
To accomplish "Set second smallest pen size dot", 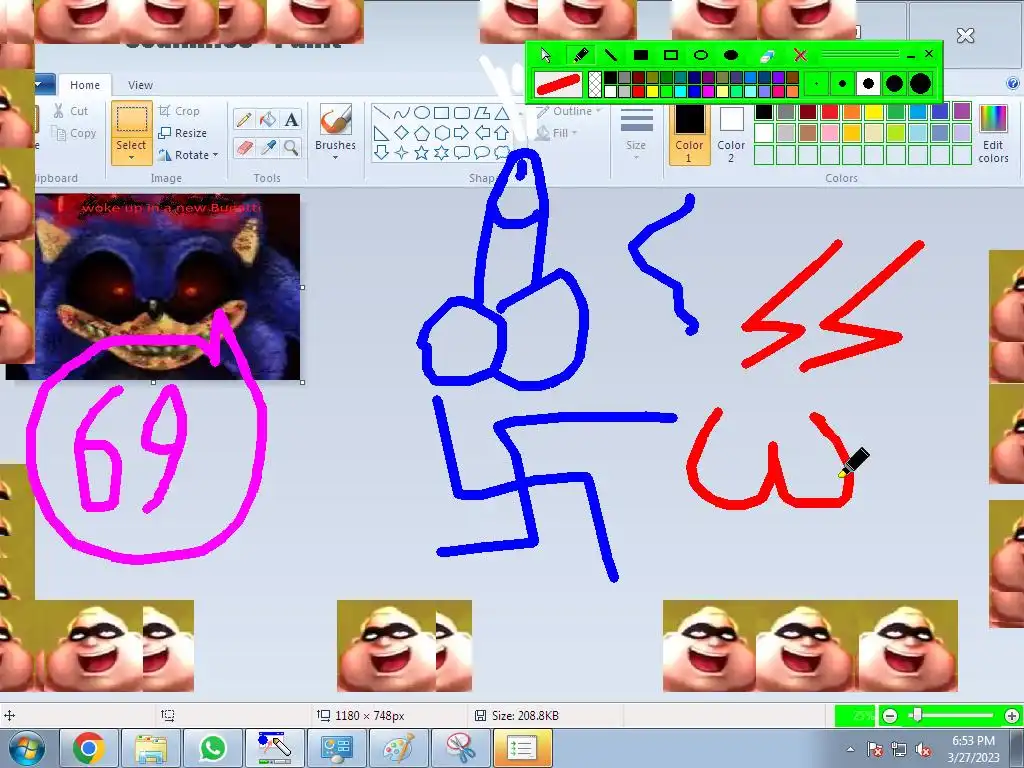I will [842, 84].
